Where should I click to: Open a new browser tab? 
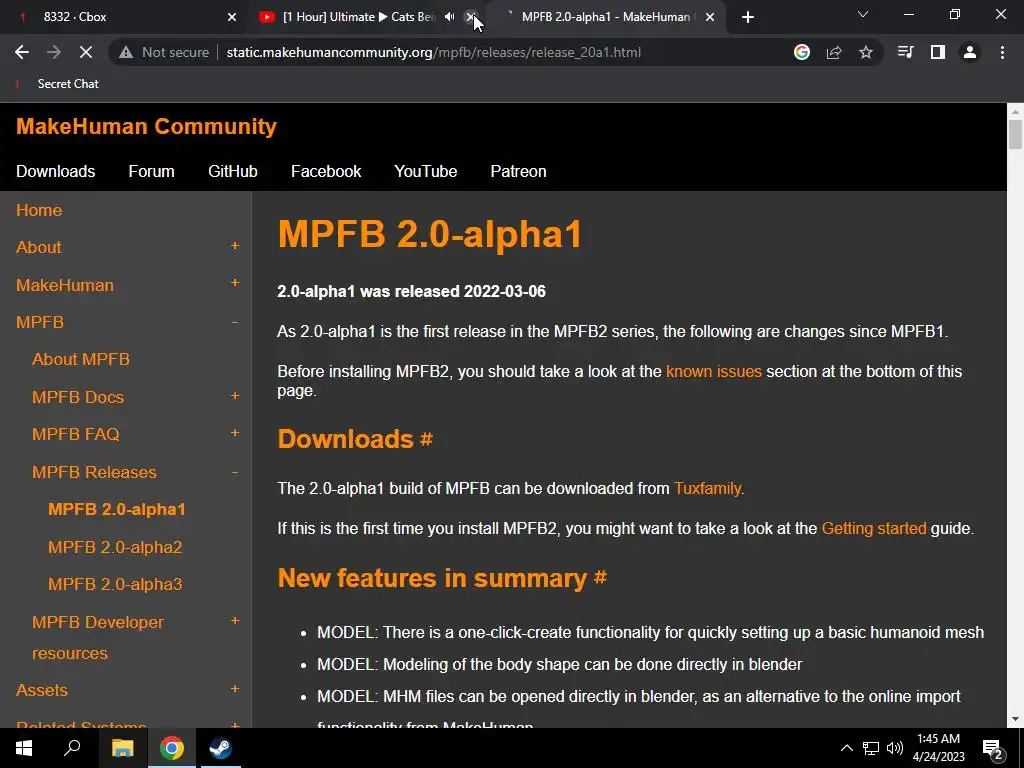(748, 17)
